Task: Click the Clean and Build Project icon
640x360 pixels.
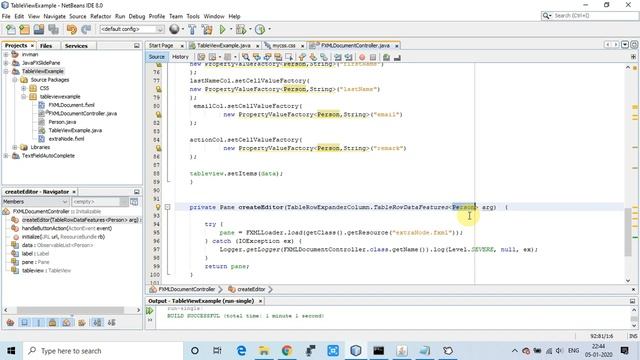Action: [207, 29]
